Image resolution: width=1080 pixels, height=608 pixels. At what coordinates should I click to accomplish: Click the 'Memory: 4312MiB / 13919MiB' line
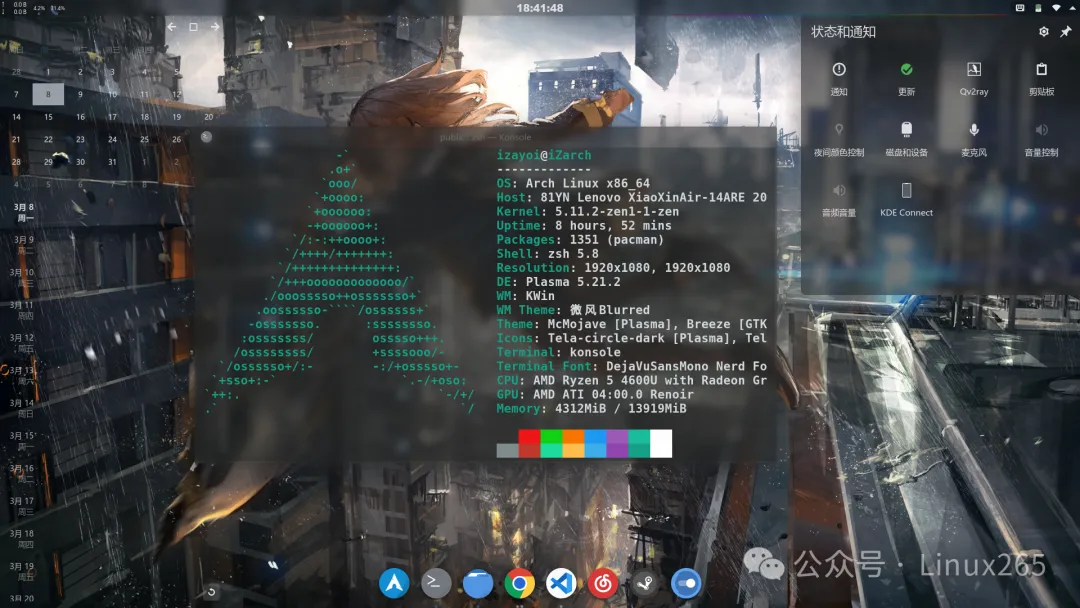click(x=592, y=408)
